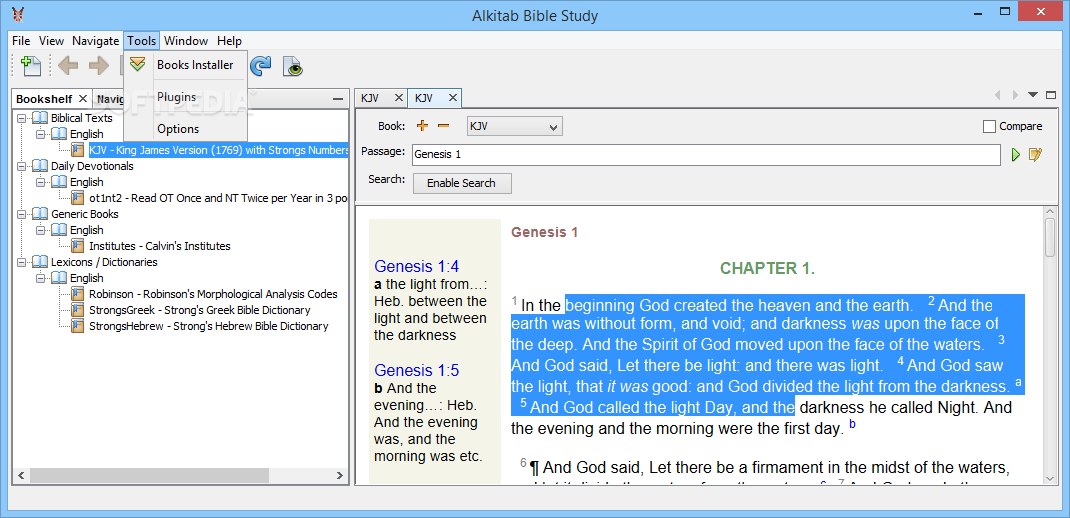The image size is (1070, 518).
Task: Close the Bookshelf tab
Action: pos(83,99)
